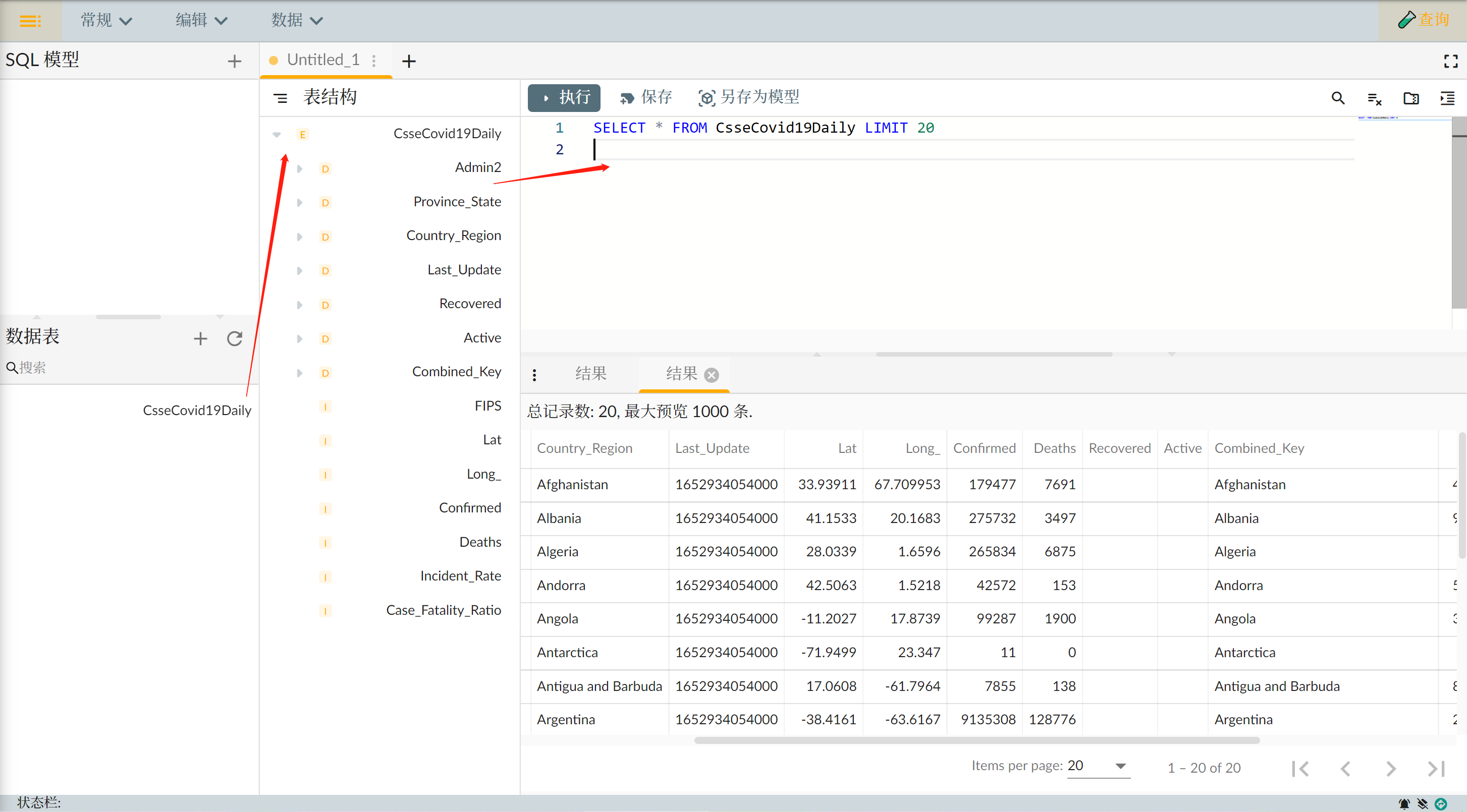Screen dimensions: 1467x812
Task: Click the horizontal scrollbar of results table
Action: [976, 740]
